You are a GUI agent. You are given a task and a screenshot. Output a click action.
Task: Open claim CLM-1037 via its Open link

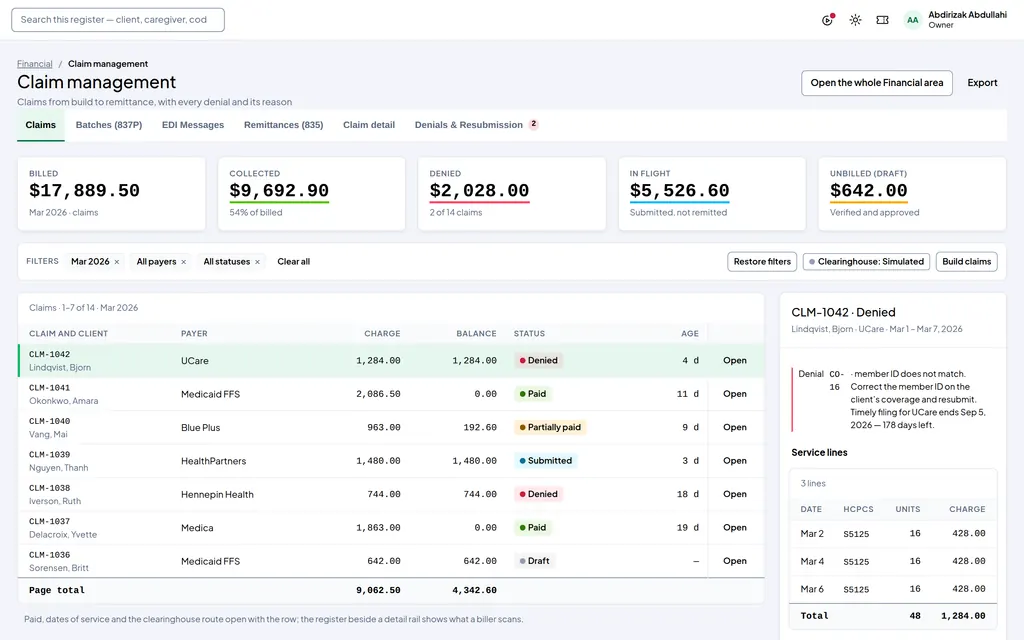pyautogui.click(x=735, y=528)
